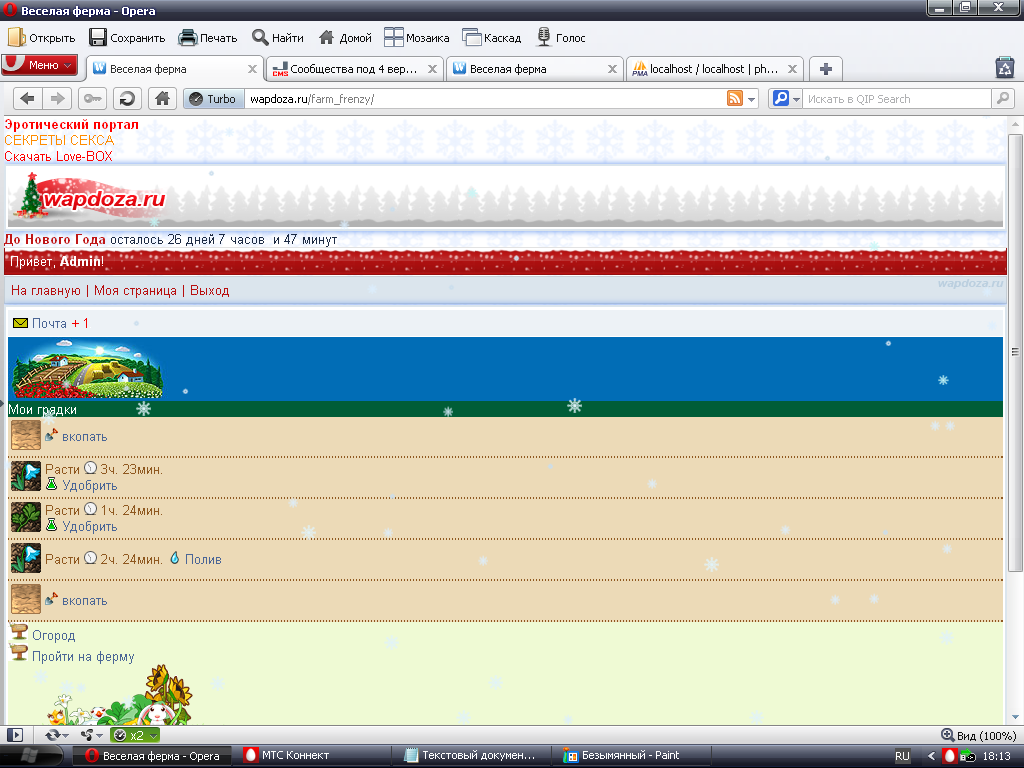The width and height of the screenshot is (1024, 768).
Task: Click вкопать on the last empty bed
Action: coord(84,601)
